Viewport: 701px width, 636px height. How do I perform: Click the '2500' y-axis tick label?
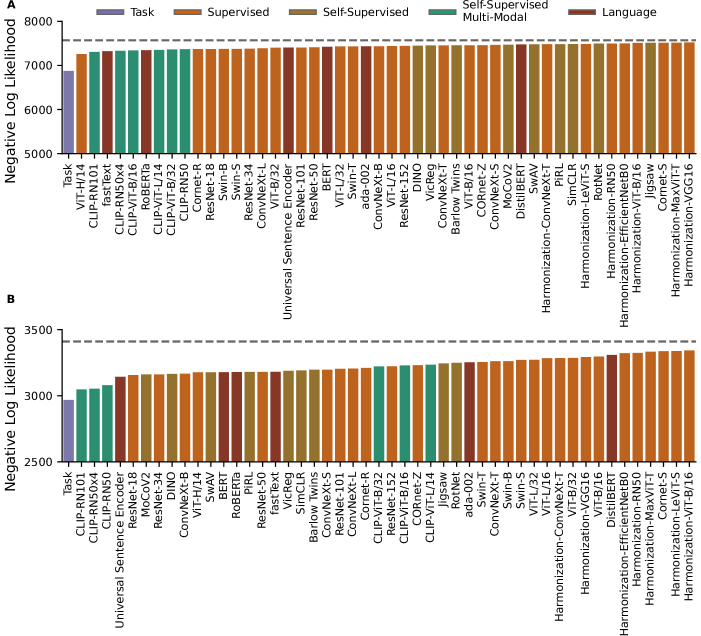point(38,462)
